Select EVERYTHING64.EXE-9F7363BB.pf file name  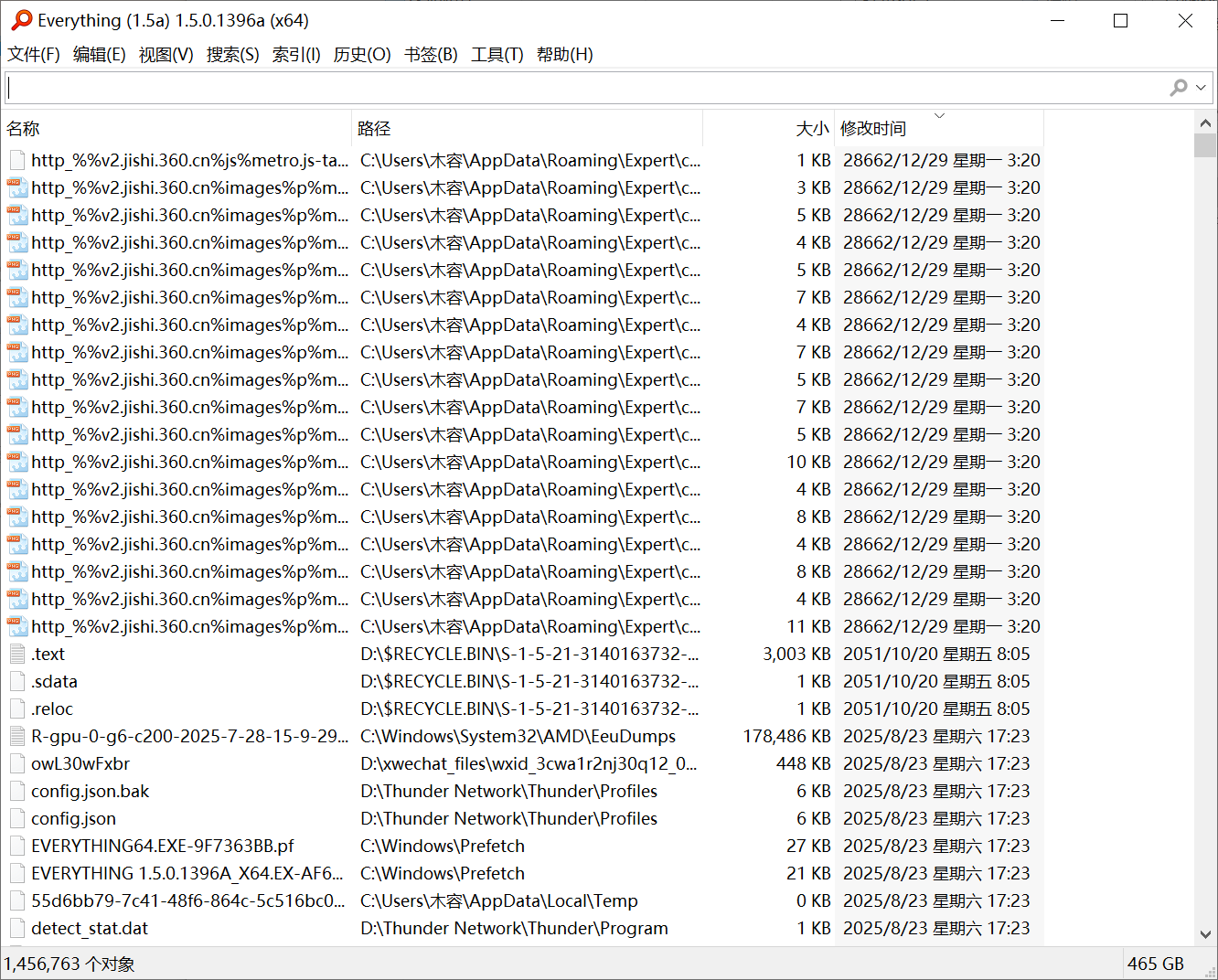163,847
